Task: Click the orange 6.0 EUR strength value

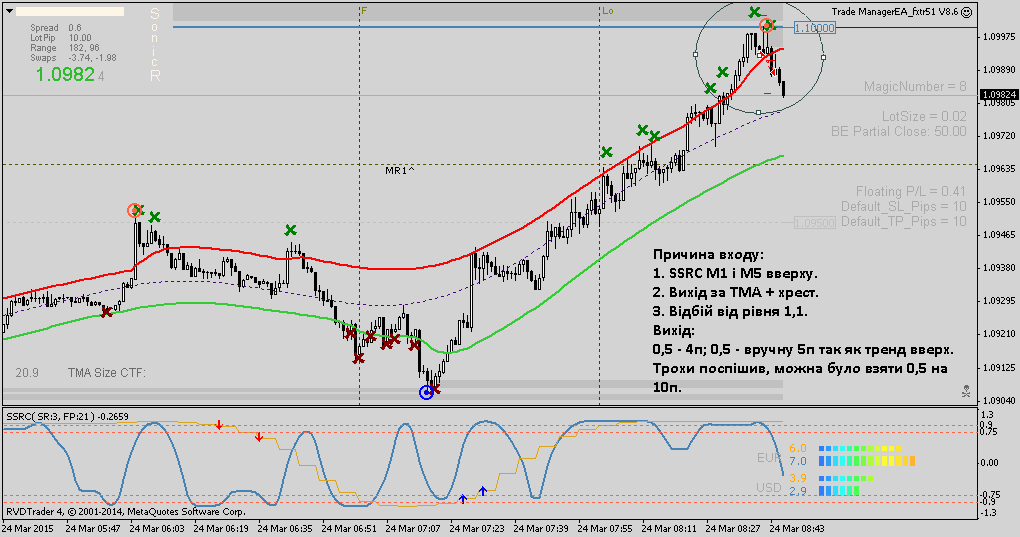Action: pos(798,449)
